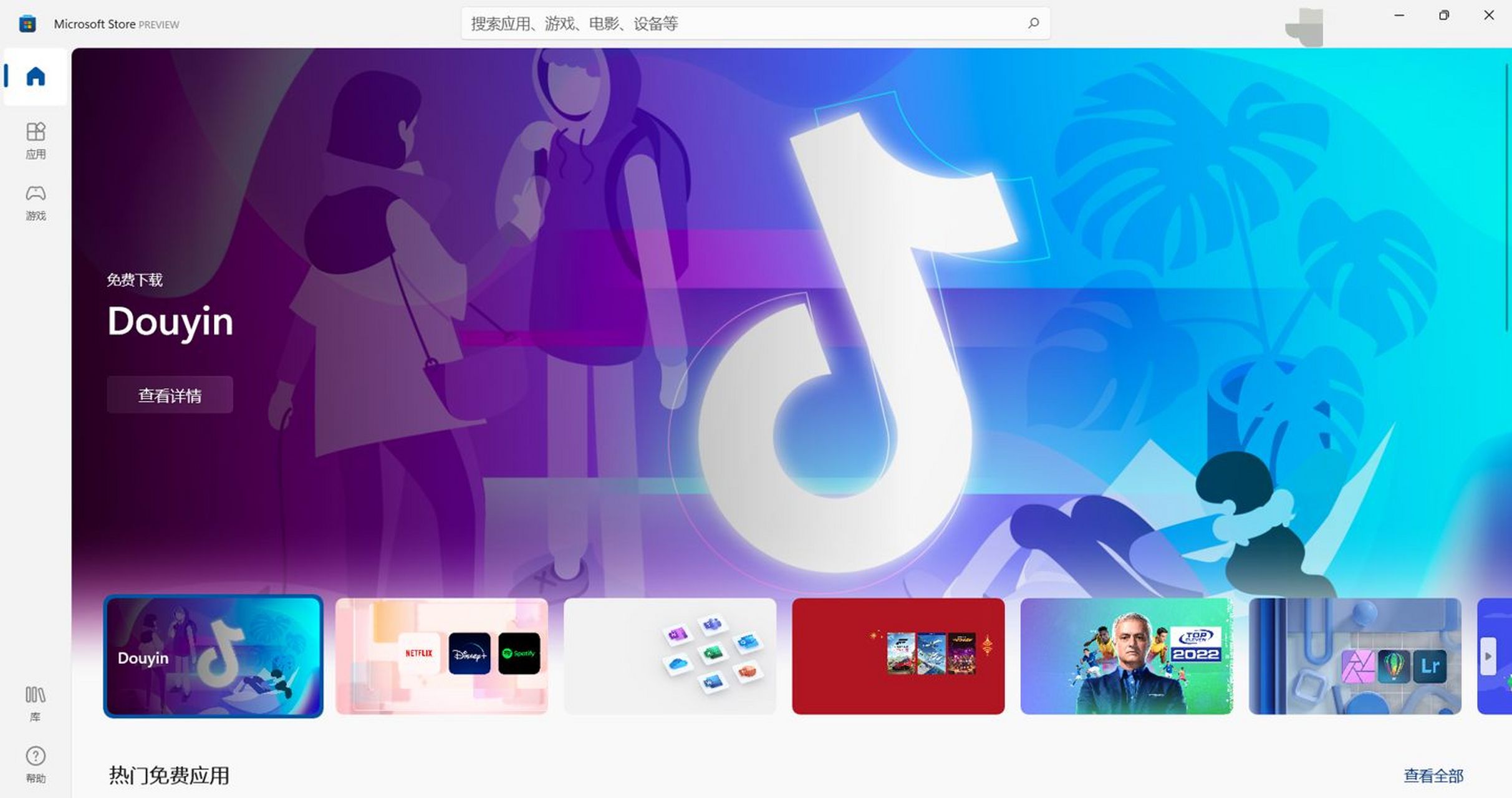Click the 免费下载 label on banner

click(135, 280)
